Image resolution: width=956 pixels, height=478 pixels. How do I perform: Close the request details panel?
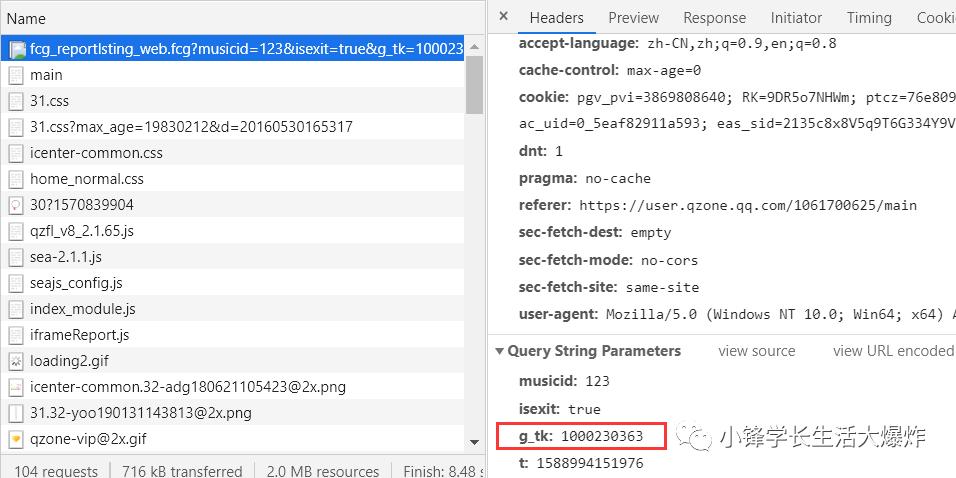[503, 17]
